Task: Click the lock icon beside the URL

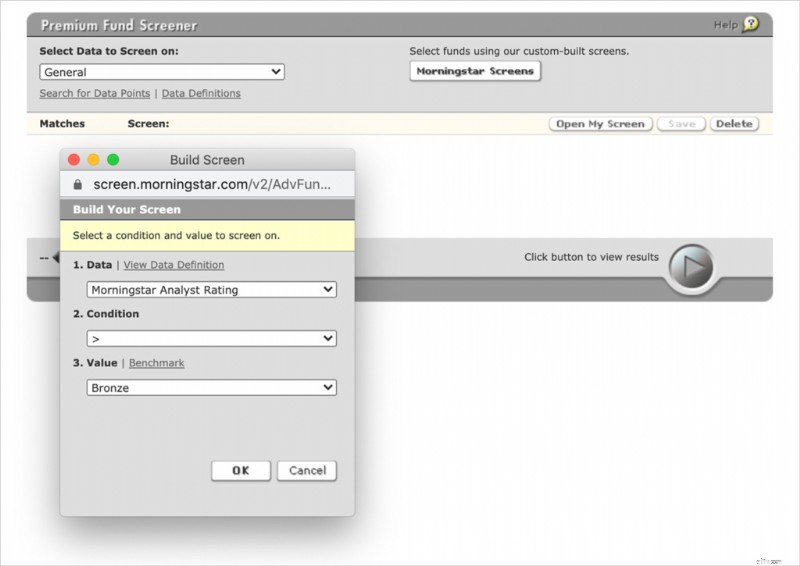Action: [x=78, y=184]
